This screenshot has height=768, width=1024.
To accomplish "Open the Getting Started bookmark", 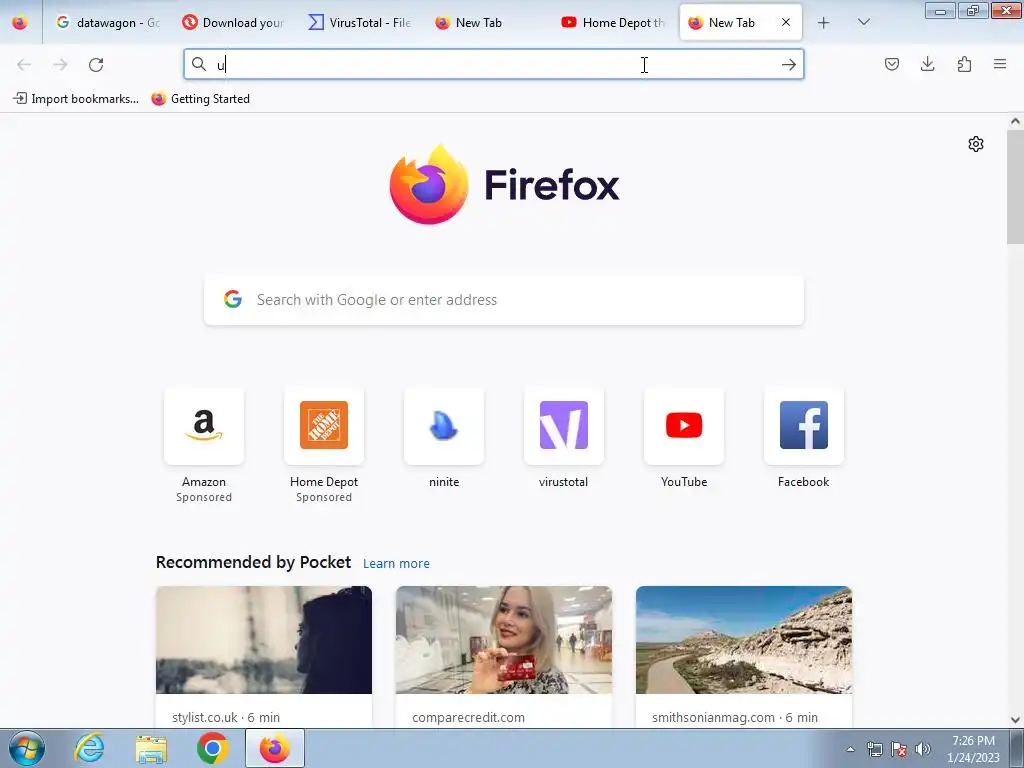I will coord(200,99).
